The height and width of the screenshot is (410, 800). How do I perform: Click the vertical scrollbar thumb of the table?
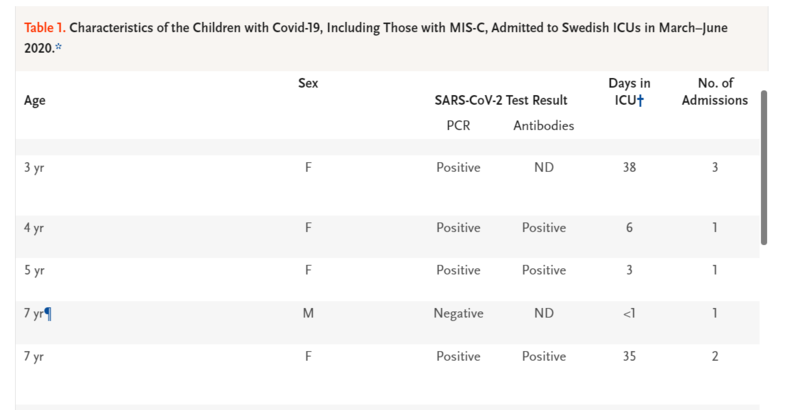pyautogui.click(x=764, y=168)
